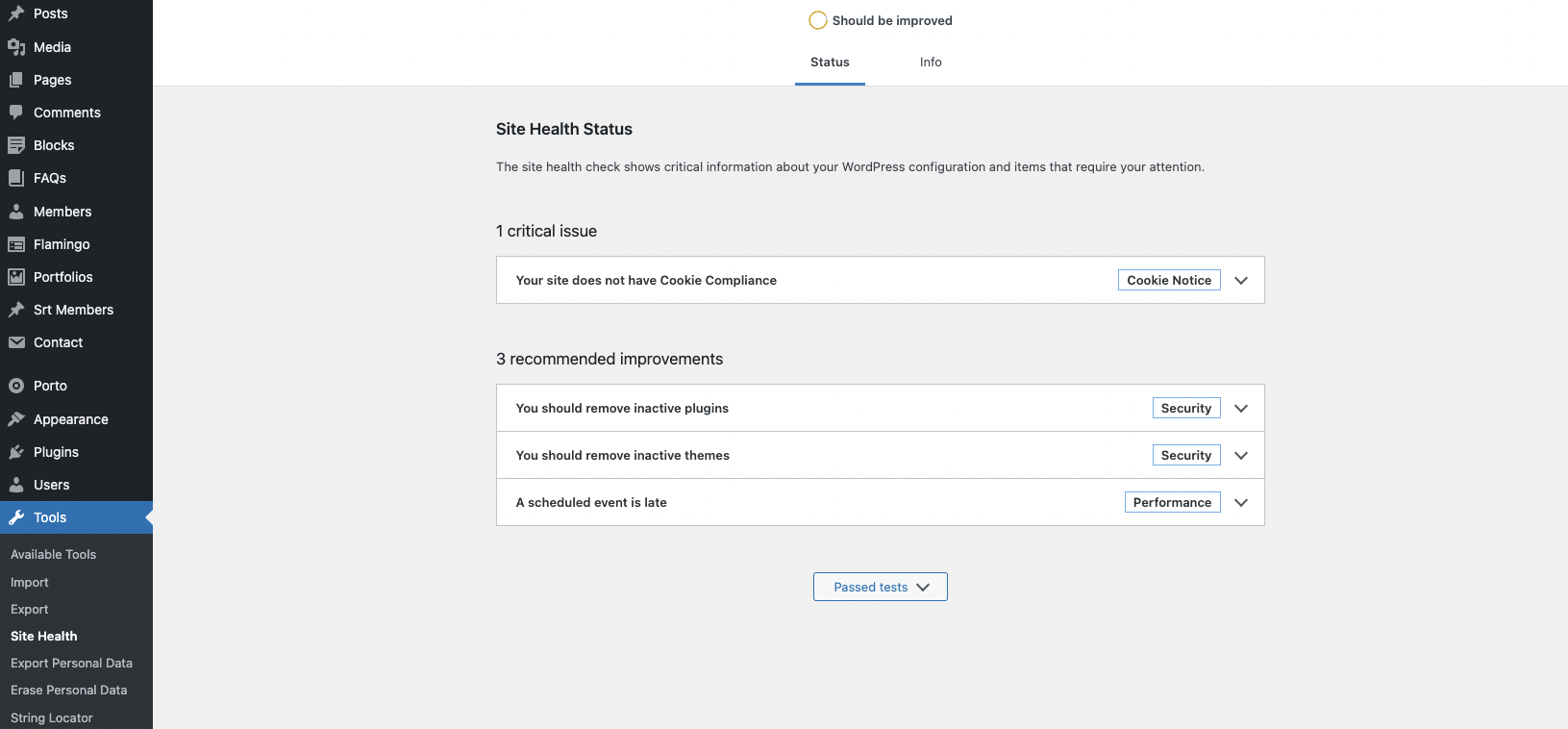
Task: Switch to the Status tab
Action: [830, 63]
